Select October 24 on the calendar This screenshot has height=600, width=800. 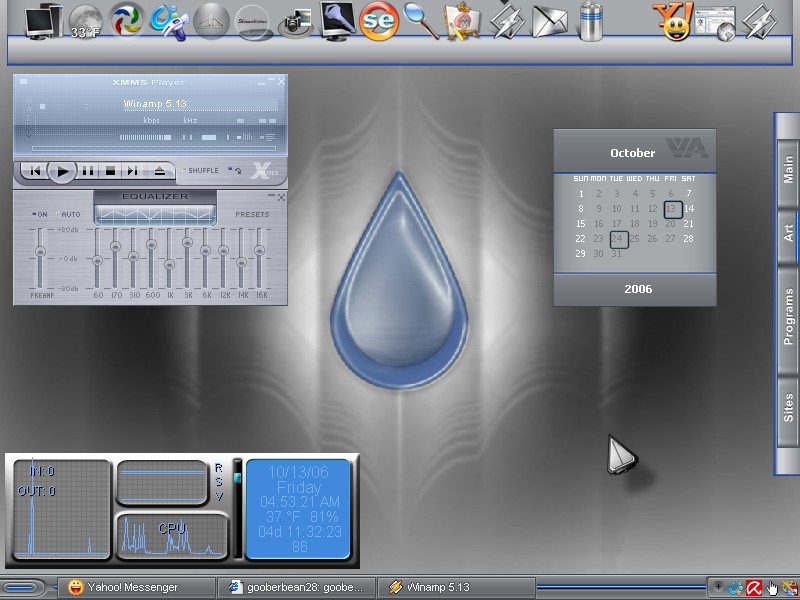618,239
